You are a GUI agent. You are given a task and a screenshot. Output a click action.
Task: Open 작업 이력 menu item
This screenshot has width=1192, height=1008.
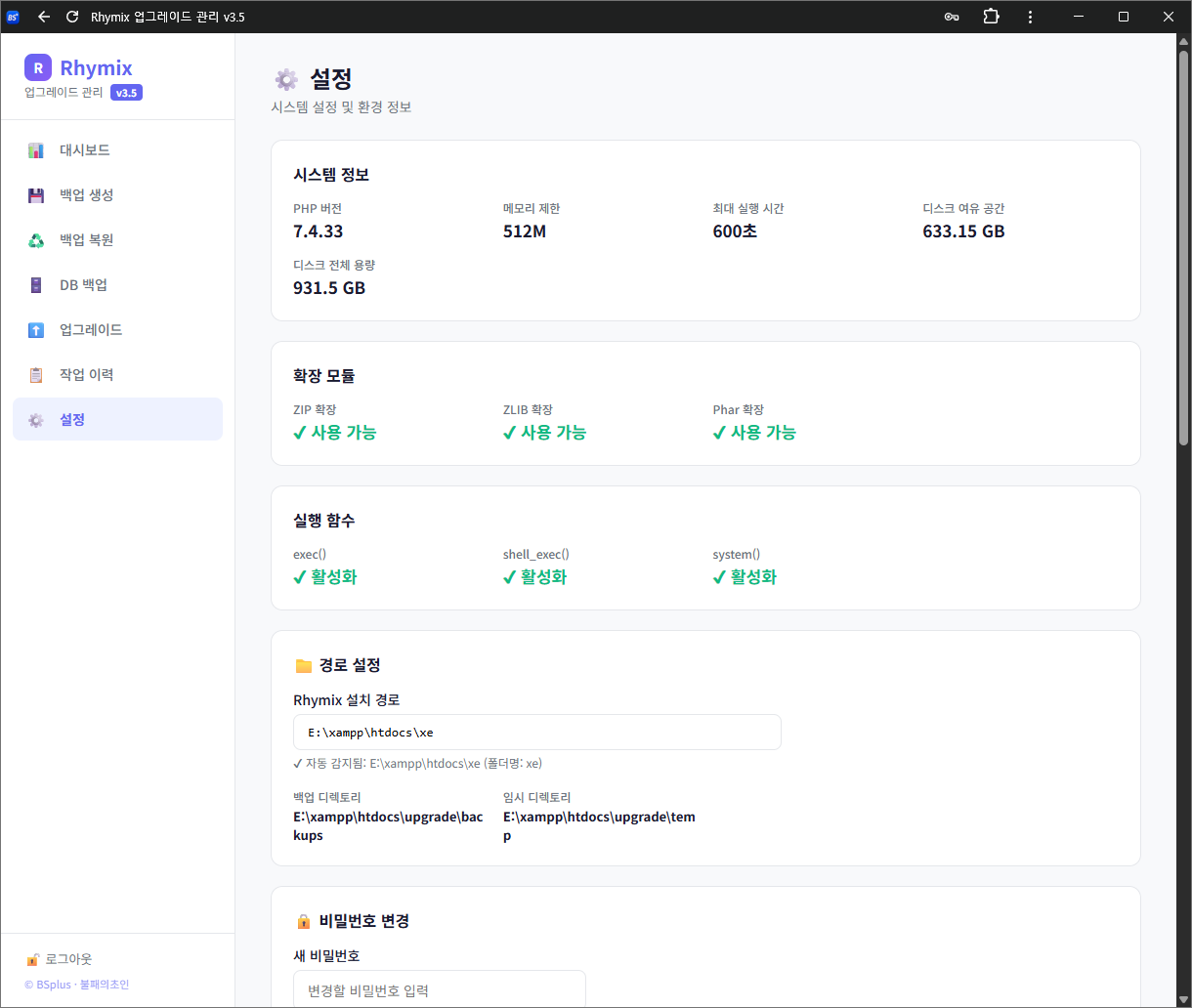(x=117, y=375)
